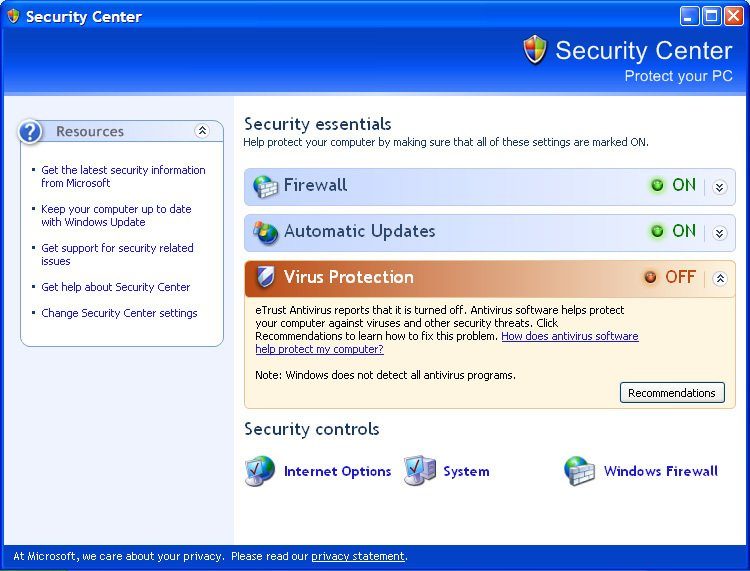Collapse the Virus Protection section chevron
This screenshot has width=750, height=571.
pyautogui.click(x=719, y=278)
